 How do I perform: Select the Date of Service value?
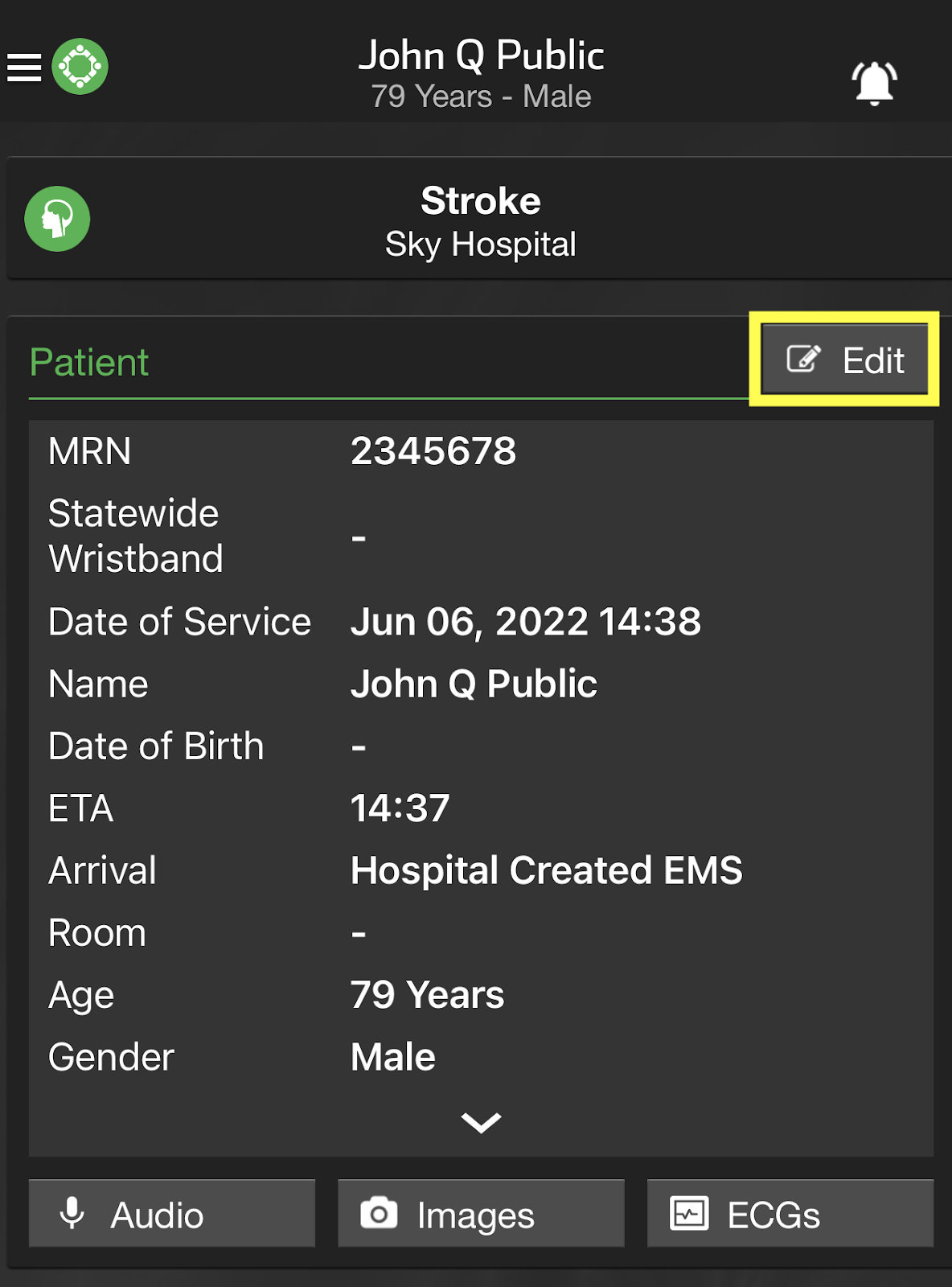coord(526,622)
